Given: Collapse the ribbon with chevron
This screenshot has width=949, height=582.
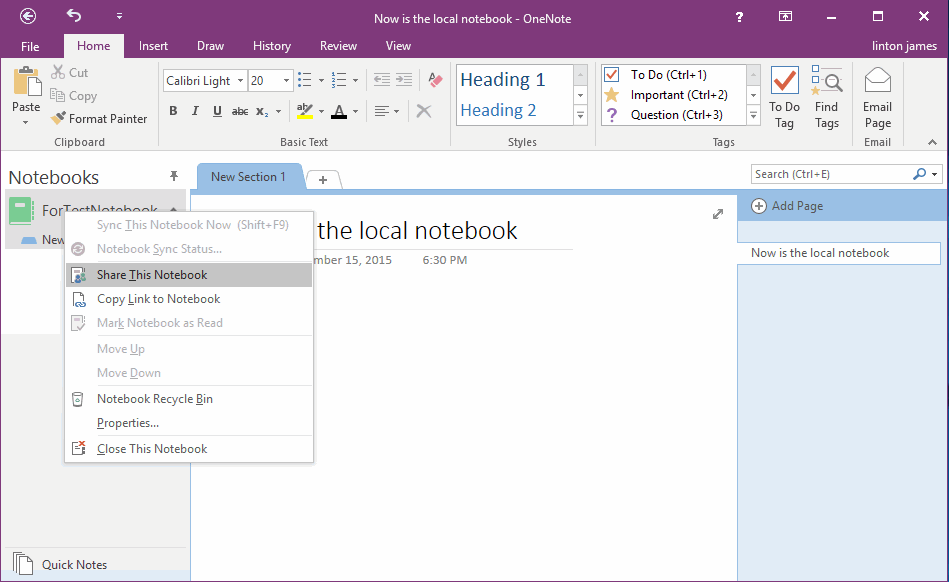Looking at the screenshot, I should [x=933, y=142].
